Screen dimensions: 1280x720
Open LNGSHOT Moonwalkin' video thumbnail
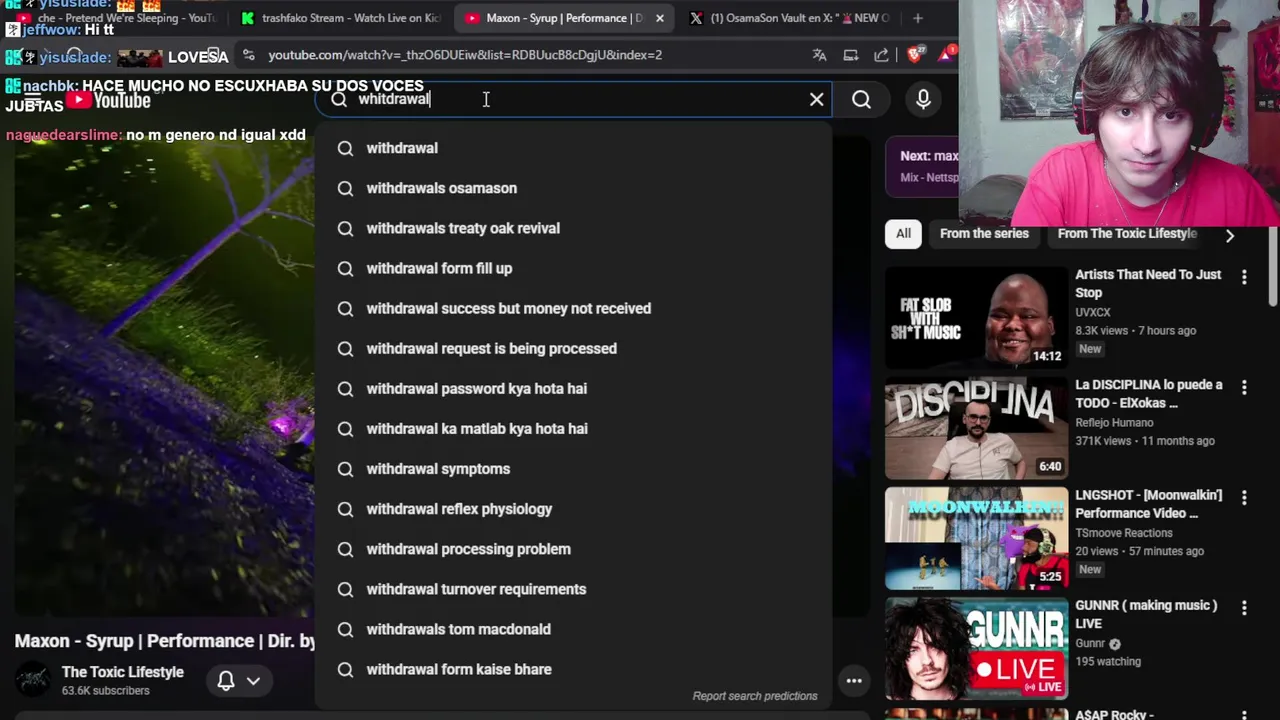click(x=976, y=538)
